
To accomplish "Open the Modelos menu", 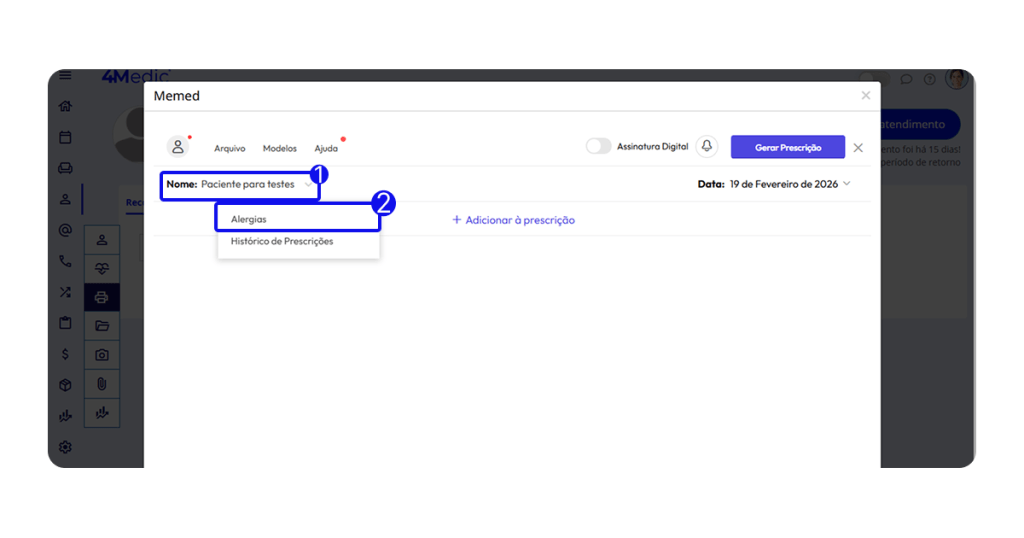I will point(280,148).
